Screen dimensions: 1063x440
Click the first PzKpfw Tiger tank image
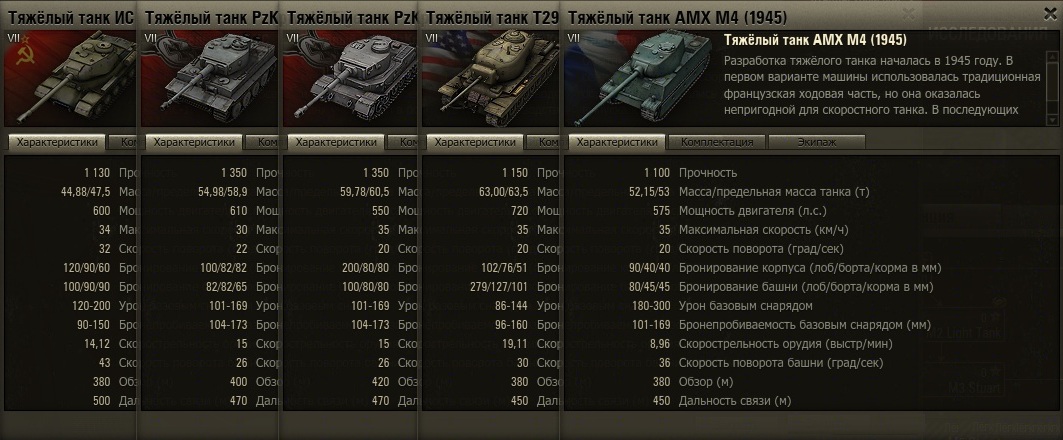coord(209,79)
